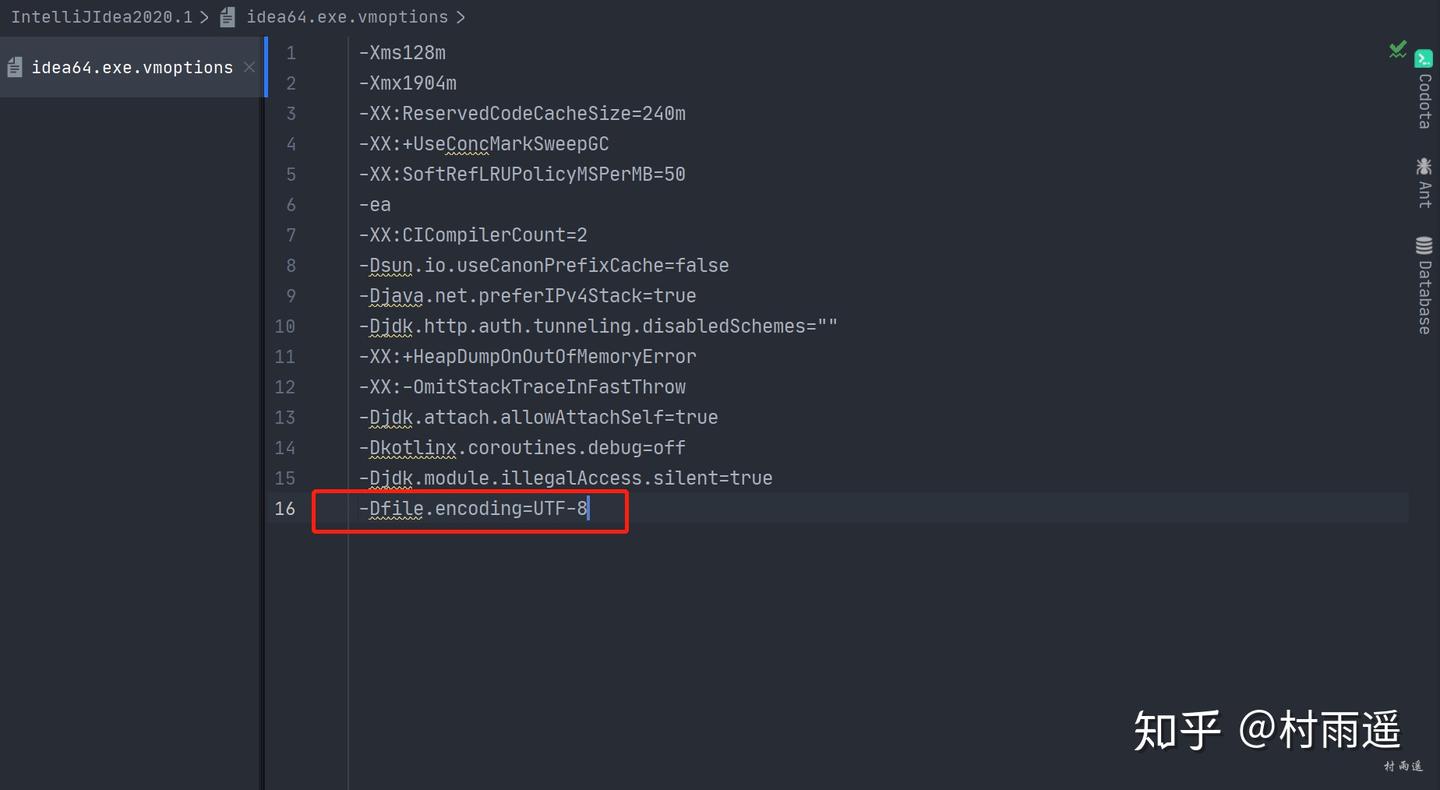The width and height of the screenshot is (1440, 790).
Task: Click IntelliJIdea2020.1 in the breadcrumb
Action: [100, 16]
